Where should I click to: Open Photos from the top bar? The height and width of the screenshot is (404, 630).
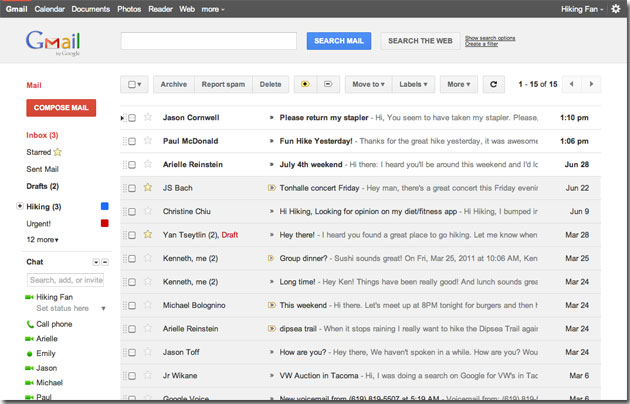pos(129,9)
